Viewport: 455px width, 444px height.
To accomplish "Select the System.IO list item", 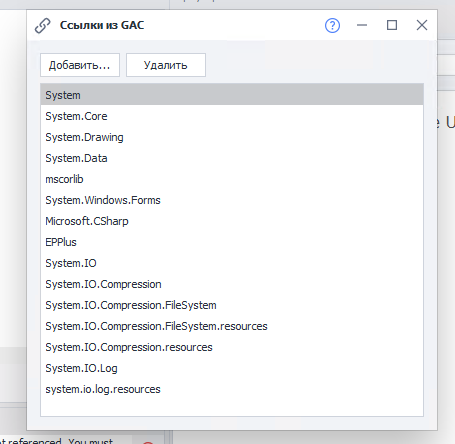I will (x=232, y=263).
